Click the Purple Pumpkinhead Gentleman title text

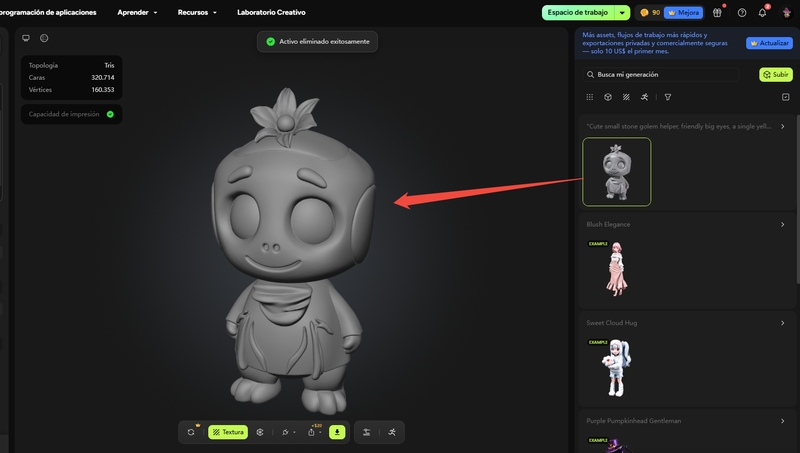[634, 421]
